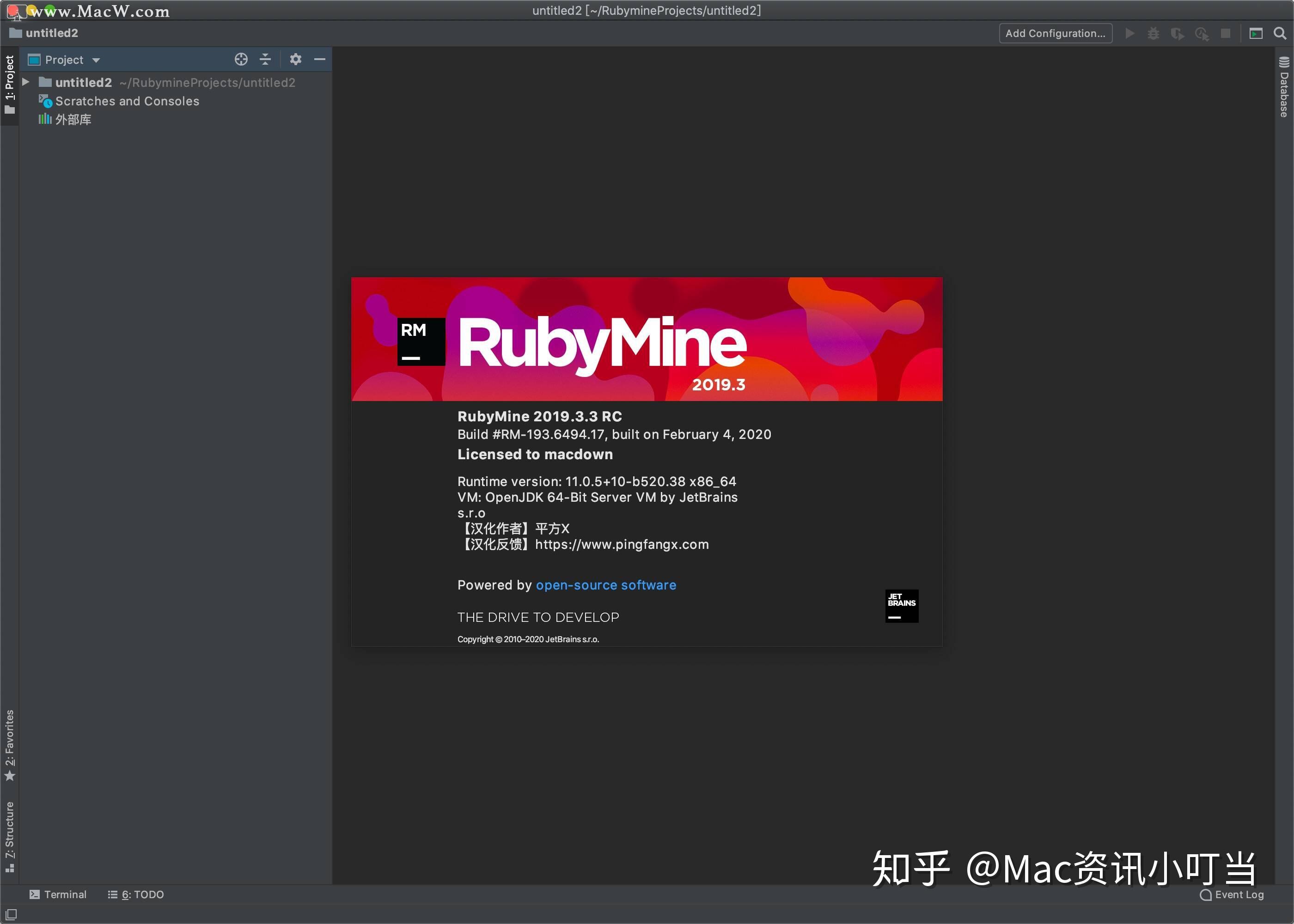
Task: Click the Stop button icon in toolbar
Action: coord(1226,33)
